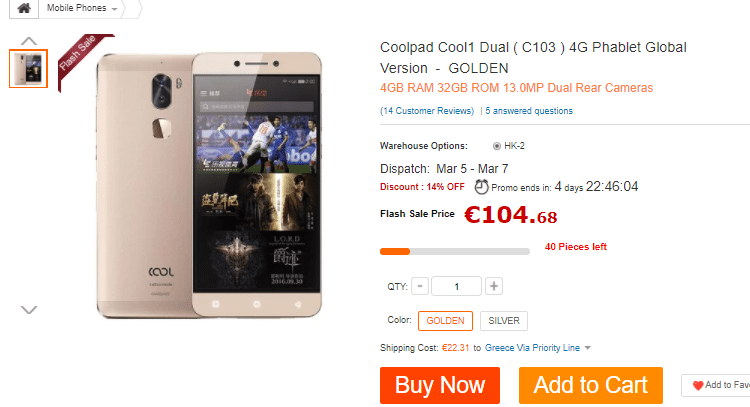This screenshot has height=407, width=750.
Task: Click the pieces left progress bar
Action: tap(455, 252)
